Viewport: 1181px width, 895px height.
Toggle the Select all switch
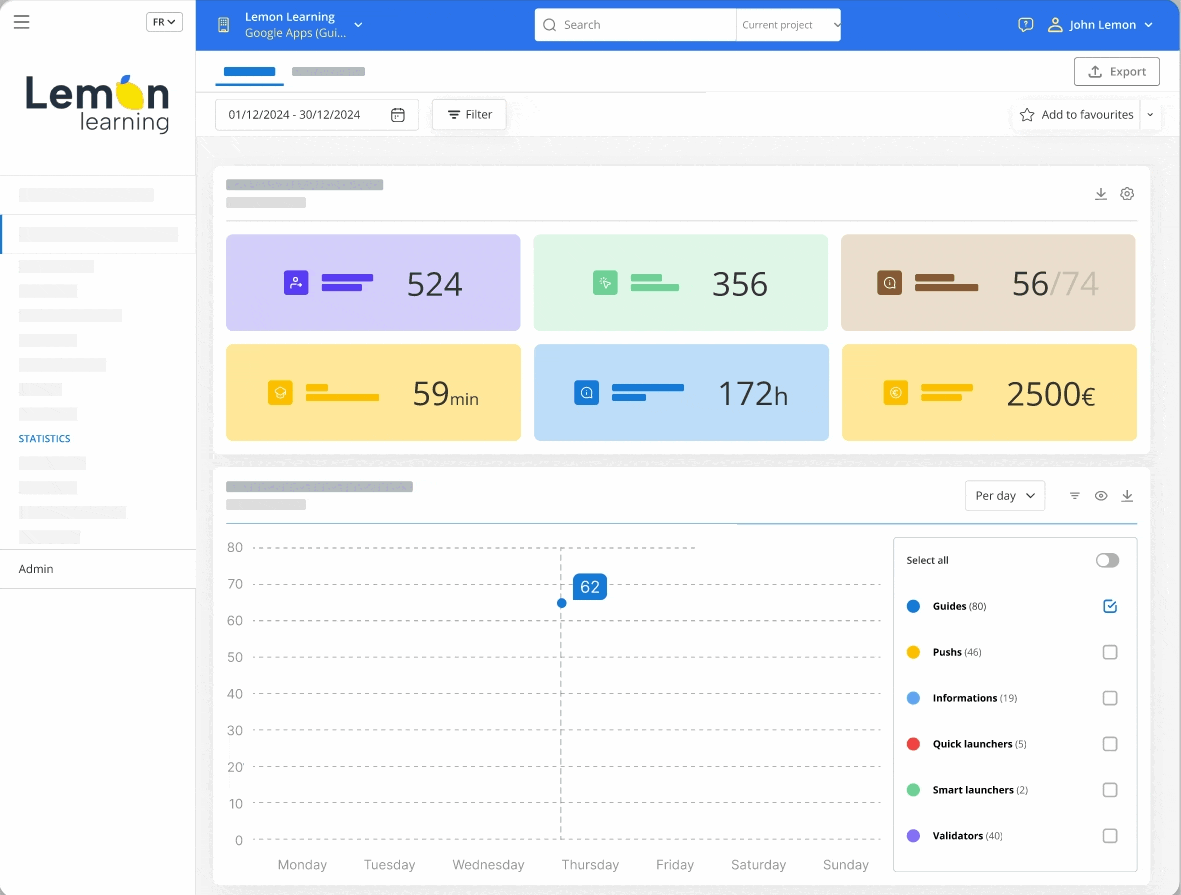tap(1107, 561)
